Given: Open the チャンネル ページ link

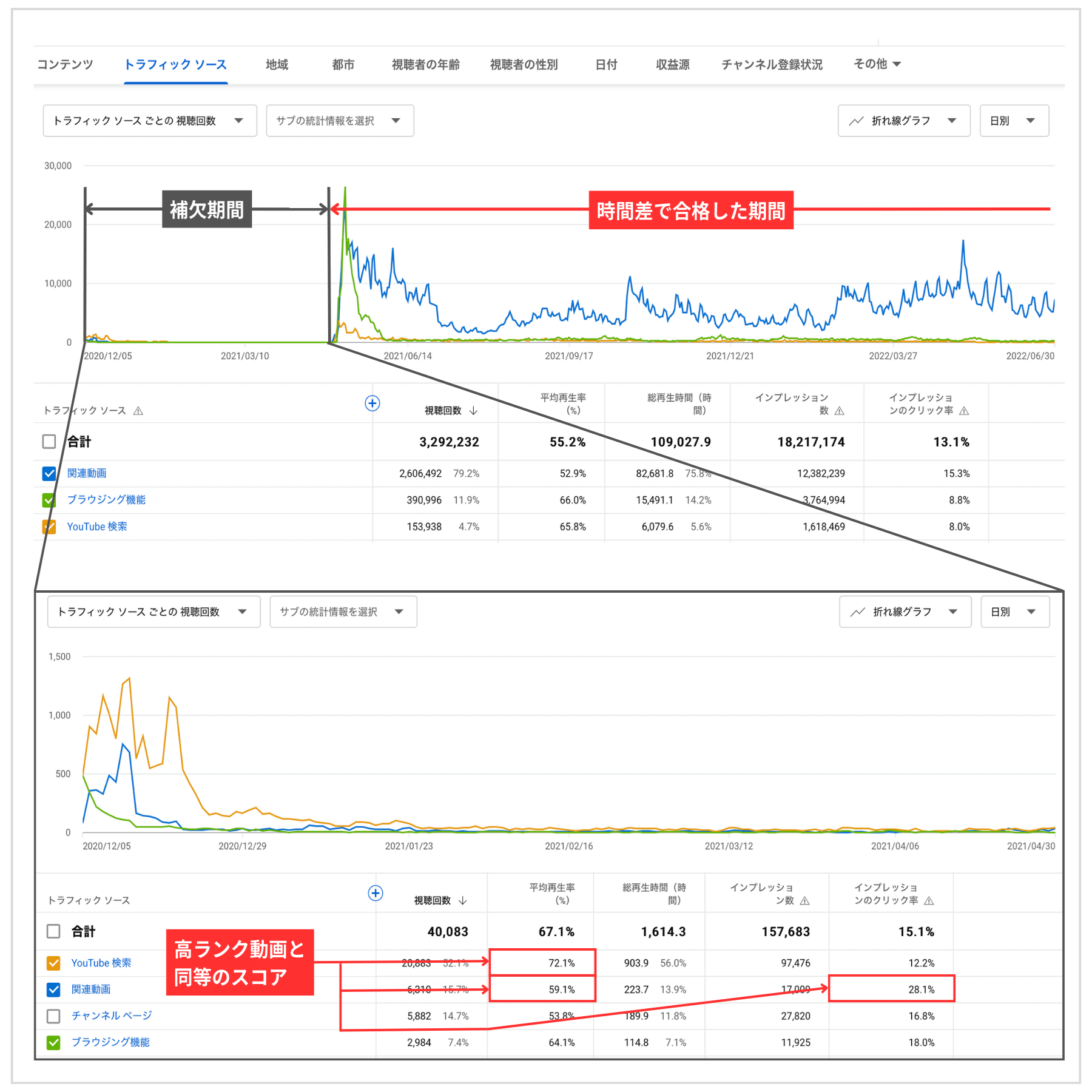Looking at the screenshot, I should pos(112,1016).
